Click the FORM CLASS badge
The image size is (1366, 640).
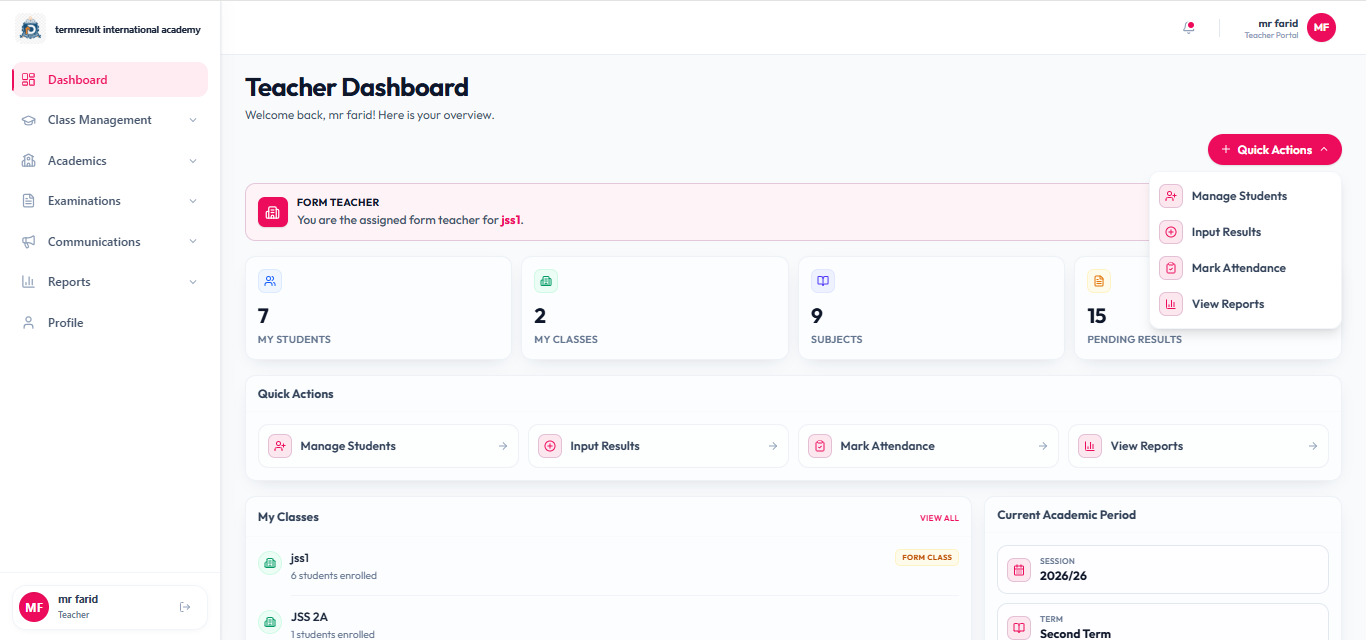pos(927,557)
